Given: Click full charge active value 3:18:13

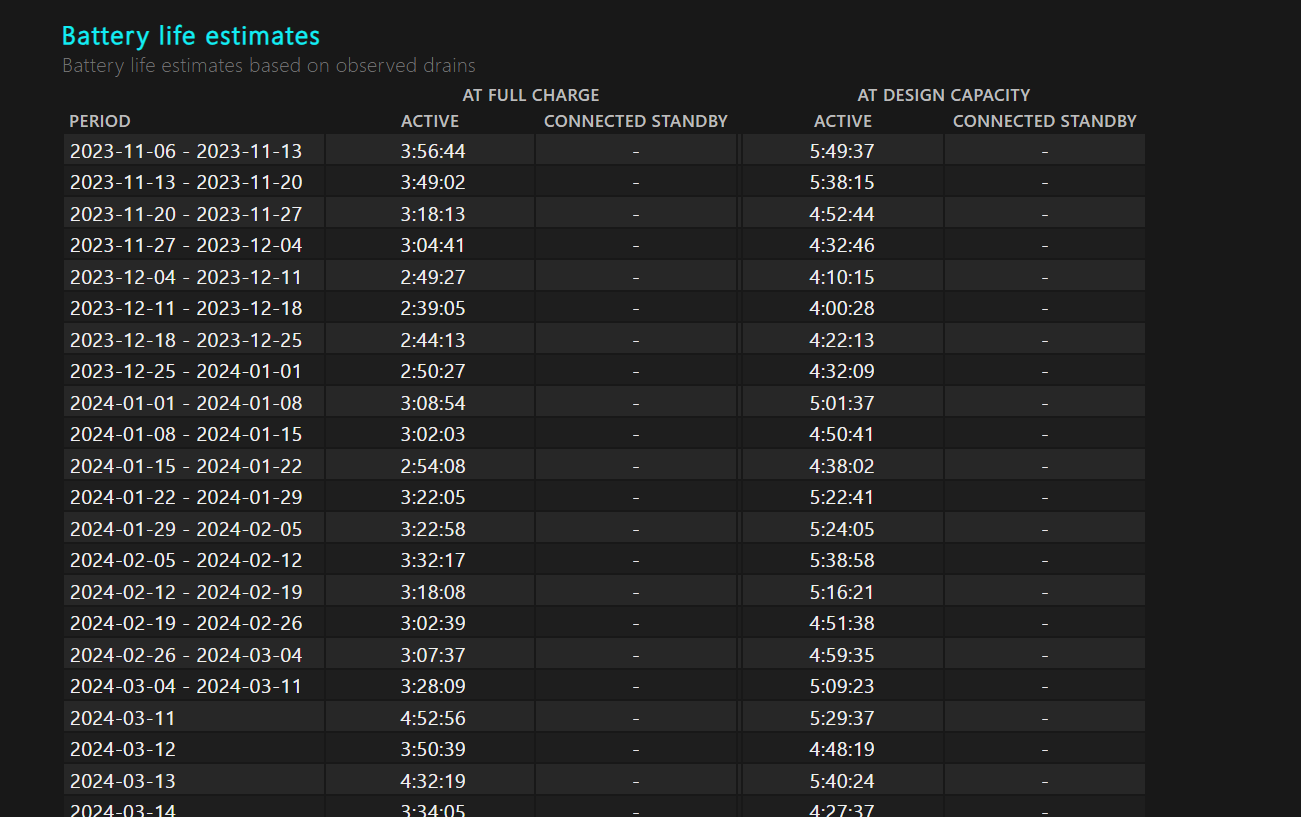Looking at the screenshot, I should click(x=433, y=214).
